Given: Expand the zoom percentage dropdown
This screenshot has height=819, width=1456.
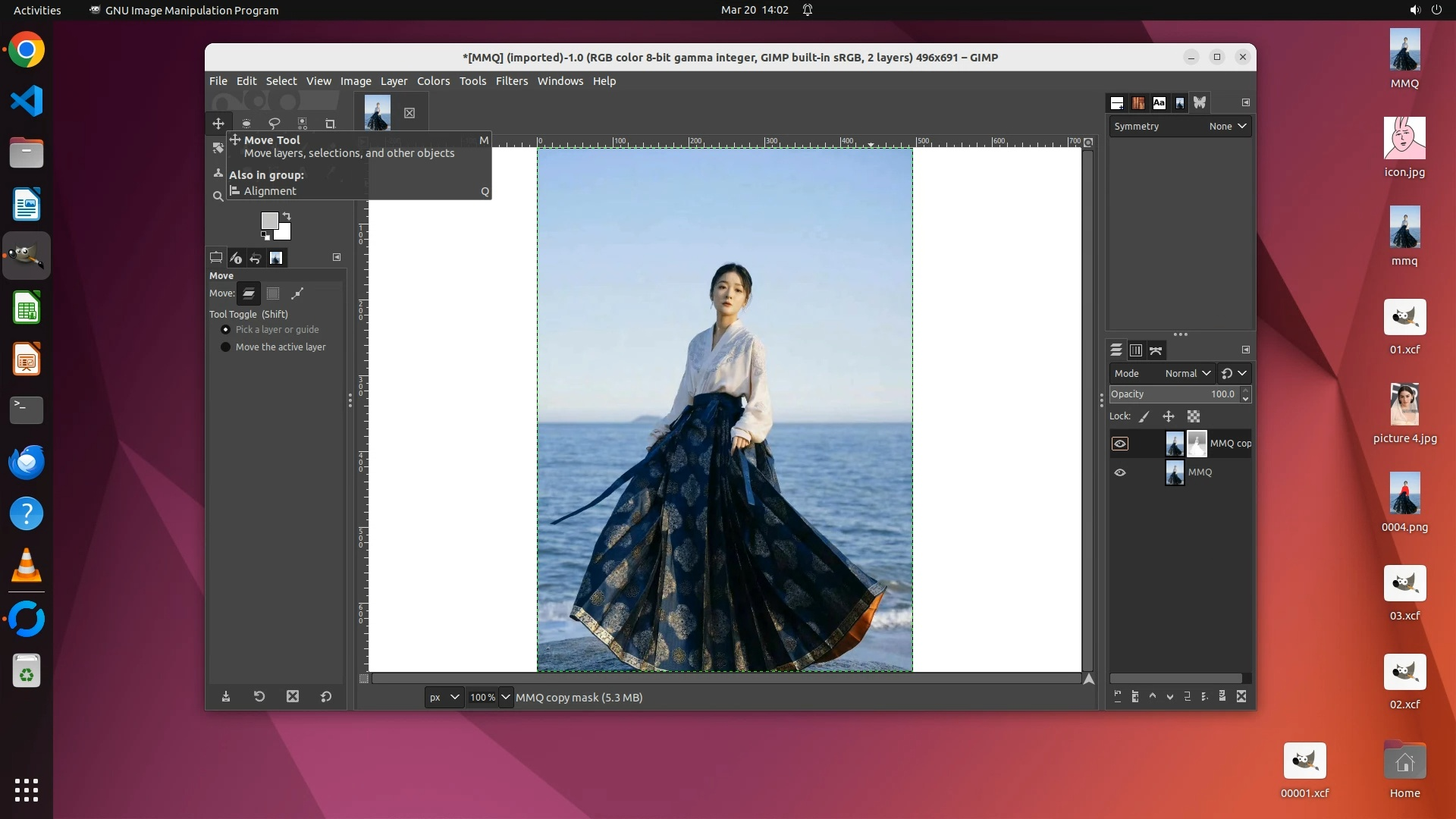Looking at the screenshot, I should click(506, 698).
